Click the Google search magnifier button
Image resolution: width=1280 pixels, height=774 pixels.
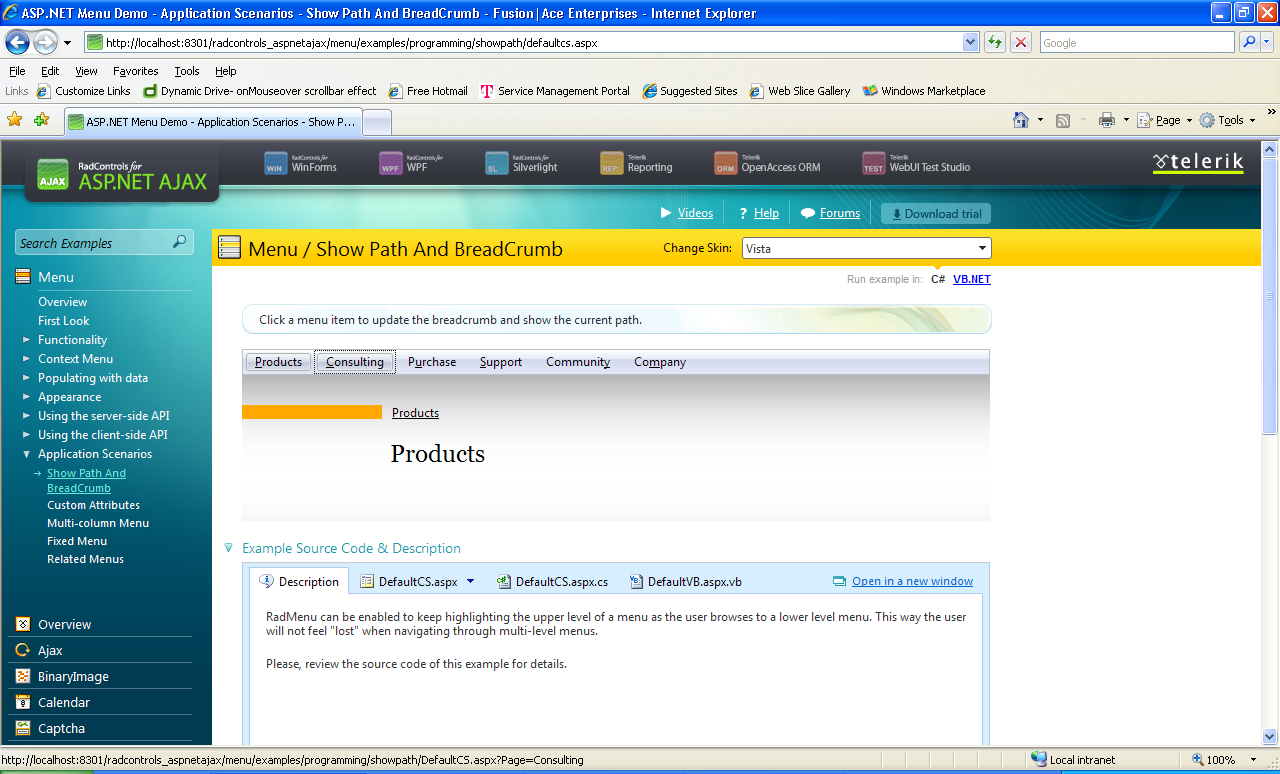[x=1249, y=42]
